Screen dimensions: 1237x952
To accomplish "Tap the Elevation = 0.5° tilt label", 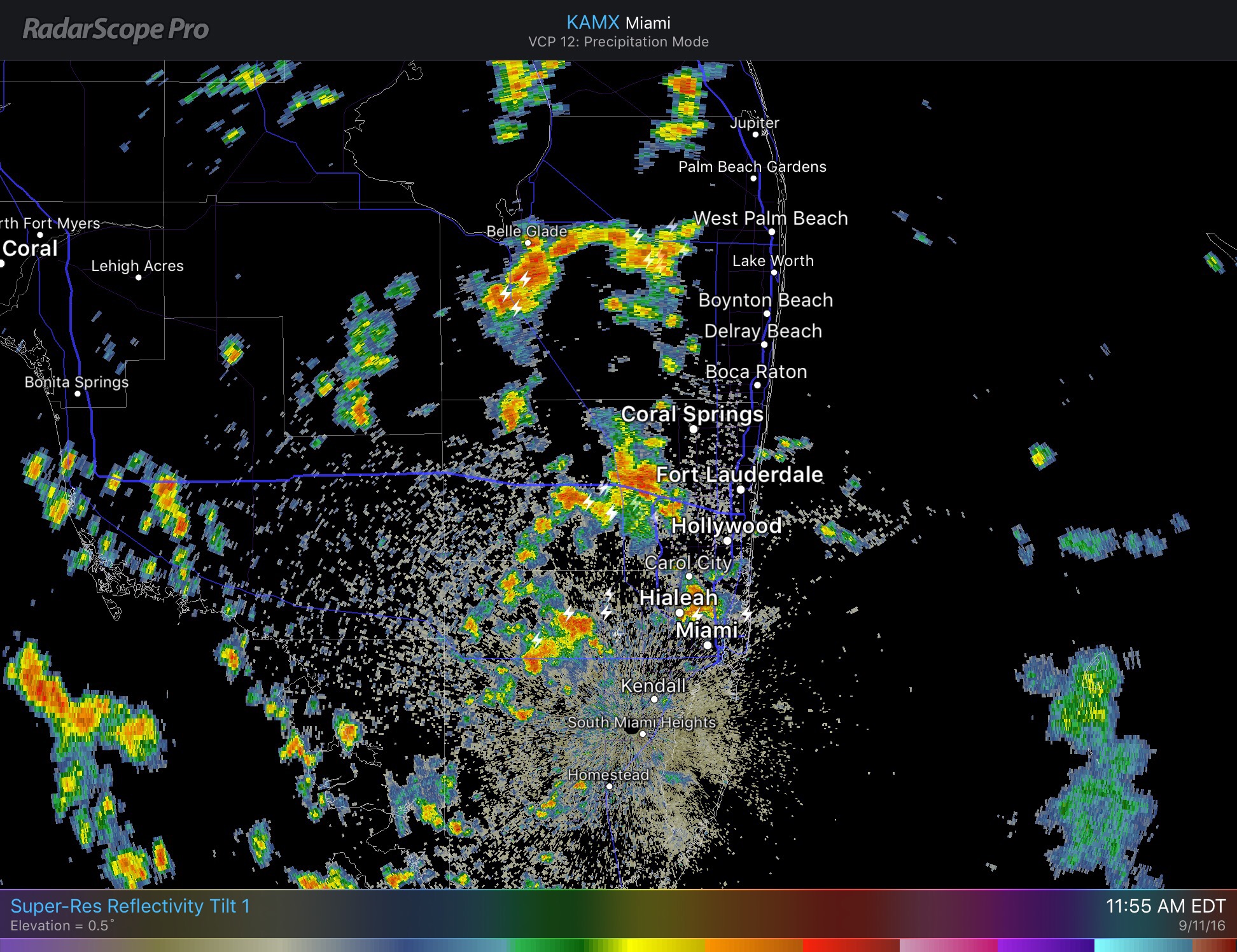I will click(x=62, y=926).
